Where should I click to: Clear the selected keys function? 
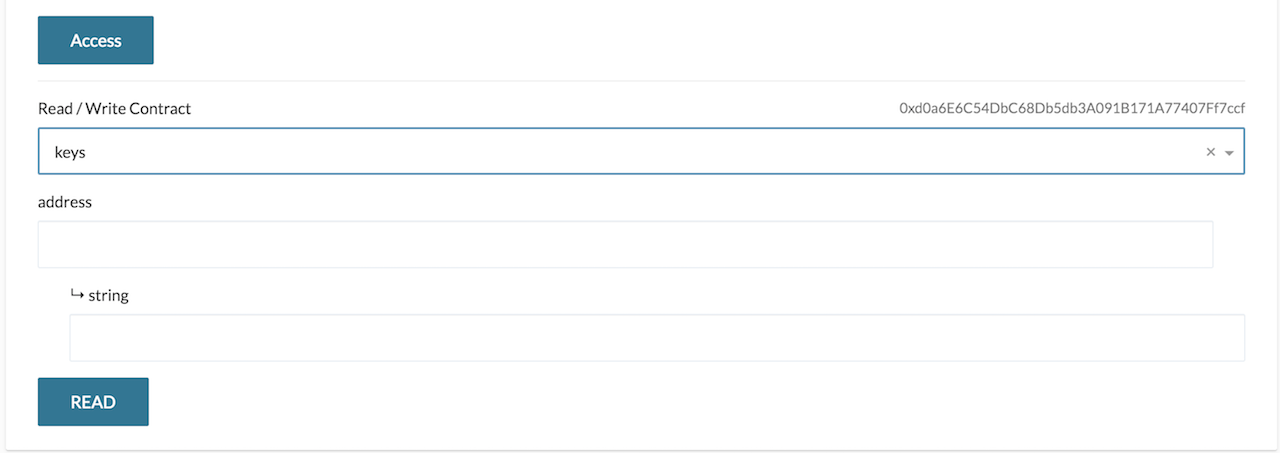pos(1210,152)
